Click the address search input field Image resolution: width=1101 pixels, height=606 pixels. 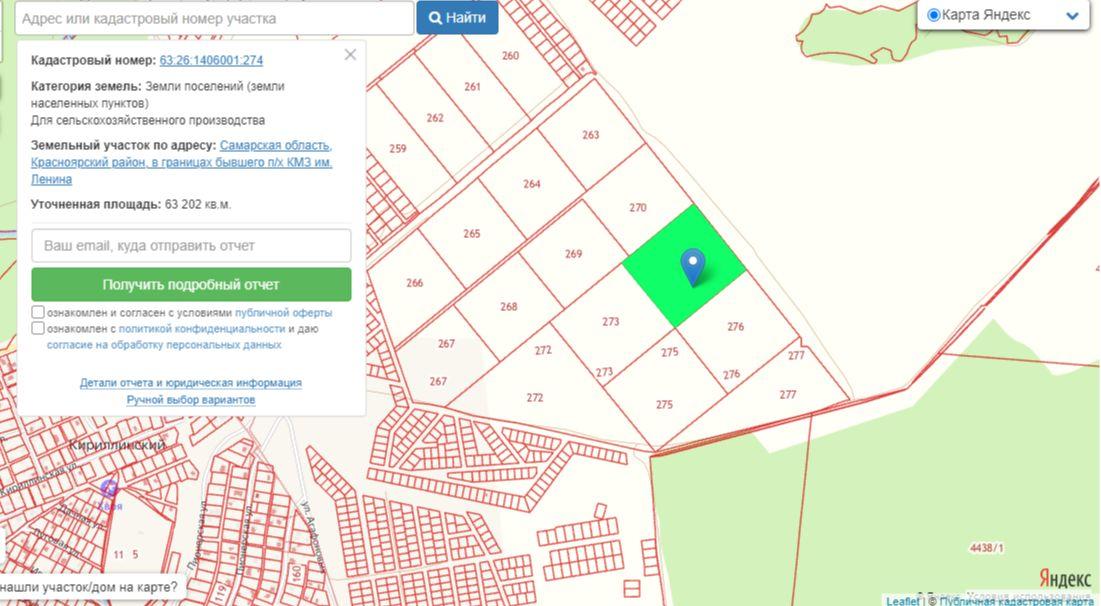coord(214,18)
